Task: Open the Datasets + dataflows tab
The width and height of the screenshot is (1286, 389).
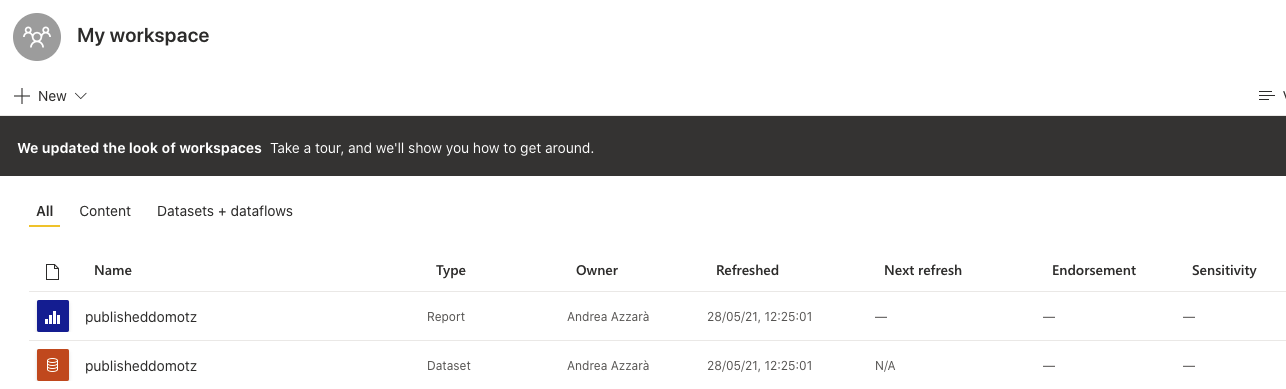Action: tap(225, 211)
